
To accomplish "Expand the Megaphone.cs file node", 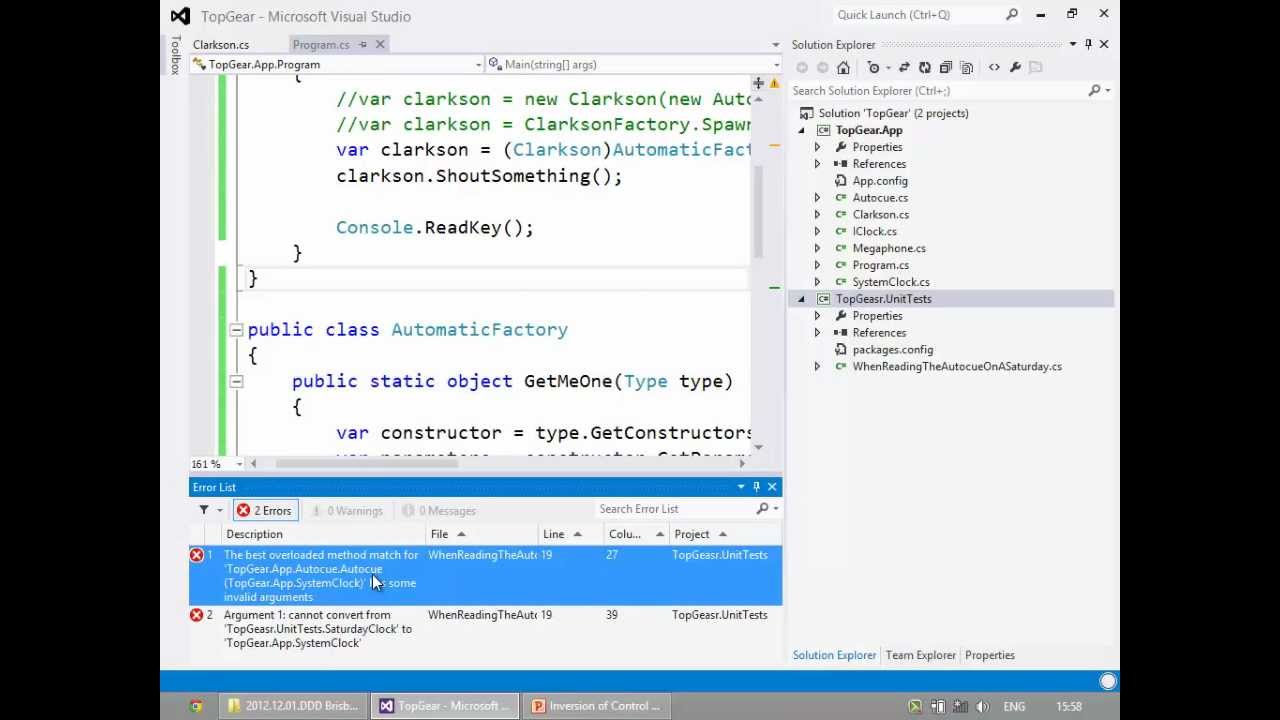I will (817, 248).
